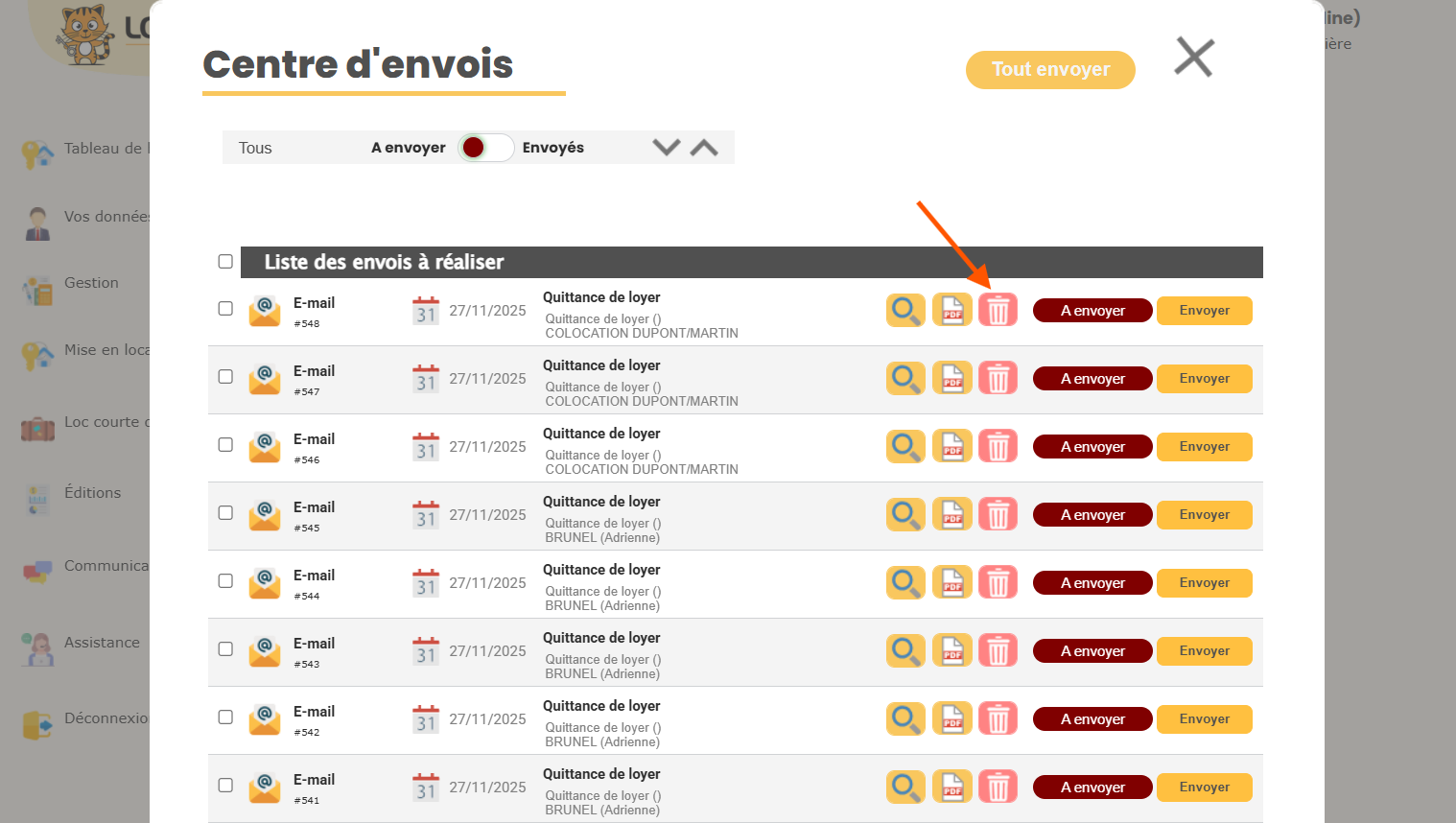Click the envelope icon for email #542
Viewport: 1456px width, 823px height.
[265, 719]
